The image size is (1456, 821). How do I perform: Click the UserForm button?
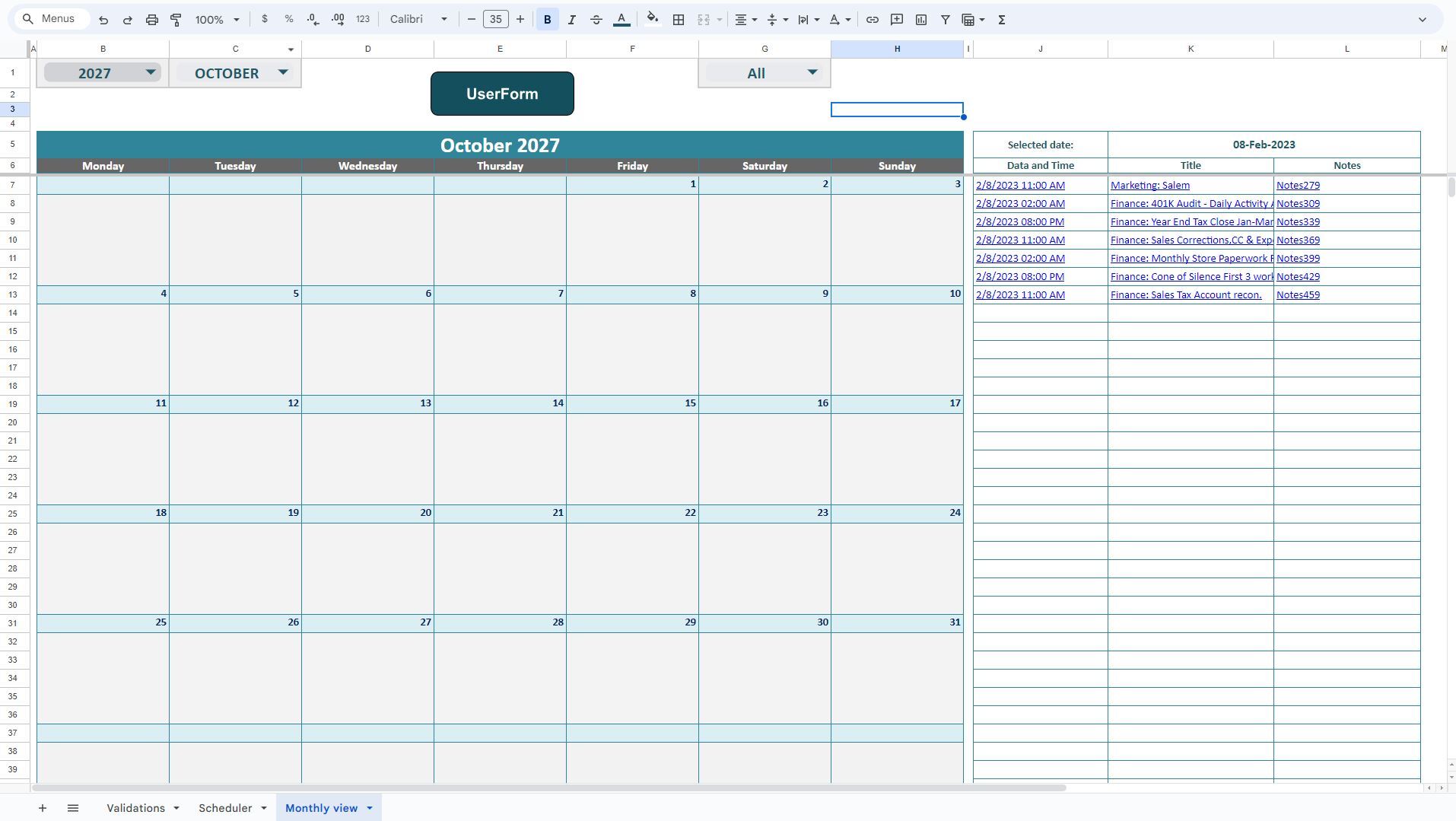pos(502,94)
